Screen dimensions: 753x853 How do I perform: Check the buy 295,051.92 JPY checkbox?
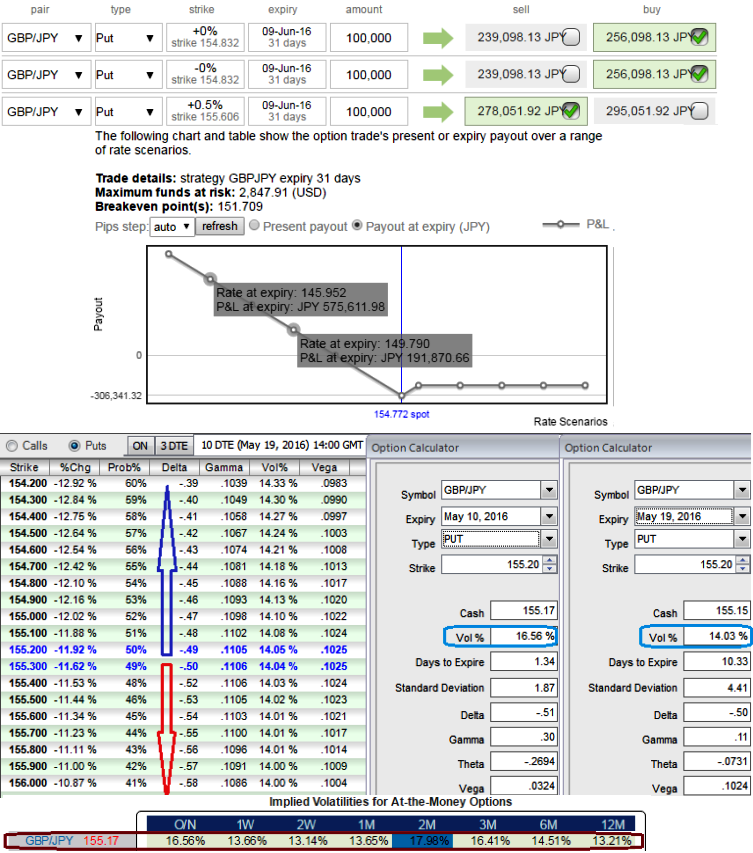[699, 111]
